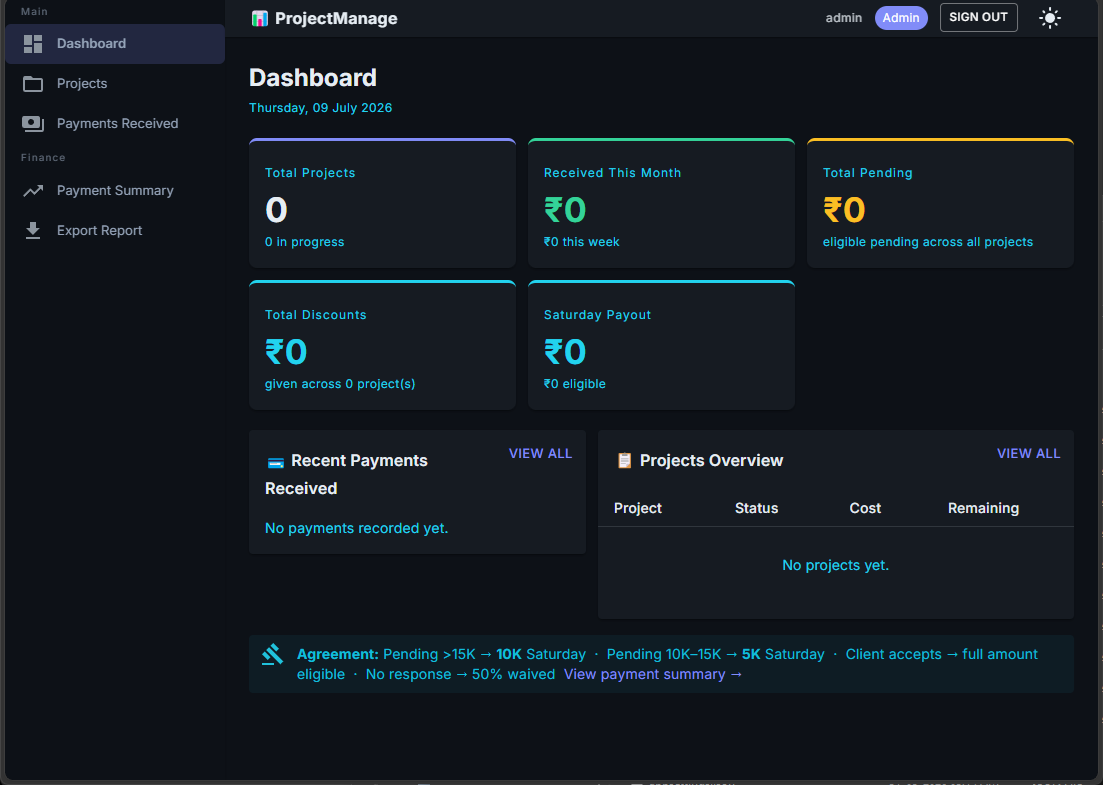The height and width of the screenshot is (785, 1103).
Task: Click 'given across 0 project(s)' text
Action: point(340,384)
